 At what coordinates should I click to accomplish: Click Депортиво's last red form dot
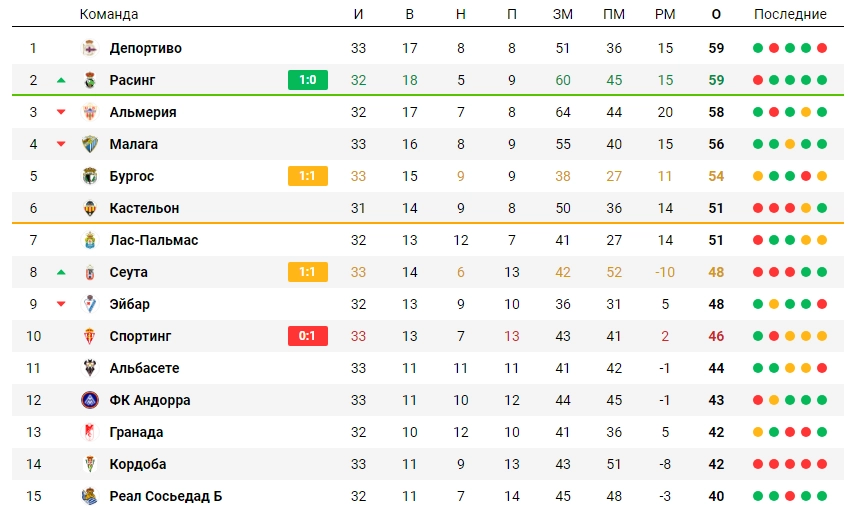click(822, 48)
